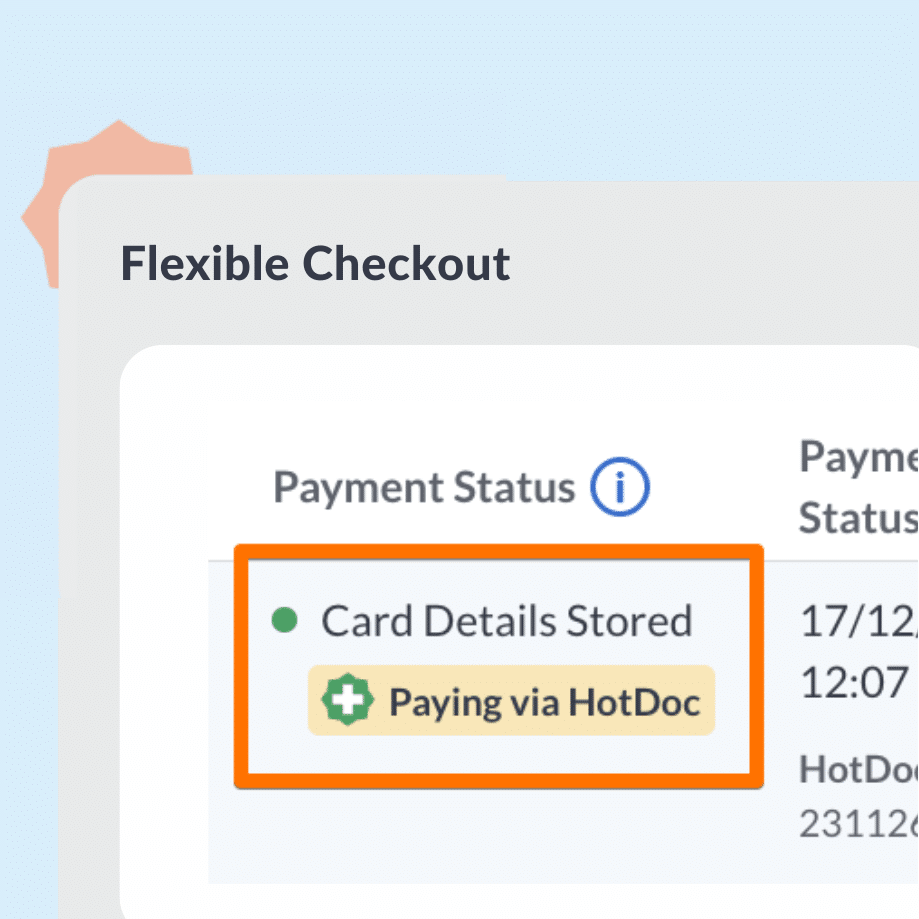Image resolution: width=919 pixels, height=919 pixels.
Task: Select the Paying via HotDoc badge
Action: click(x=511, y=701)
